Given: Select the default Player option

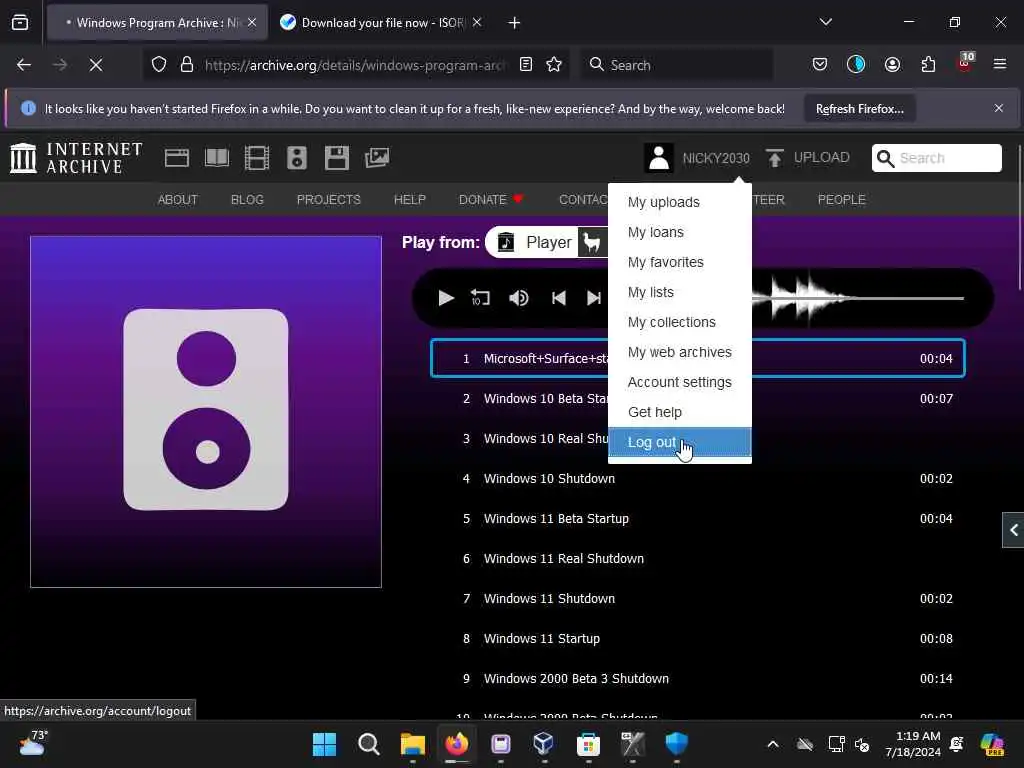Looking at the screenshot, I should [x=534, y=243].
